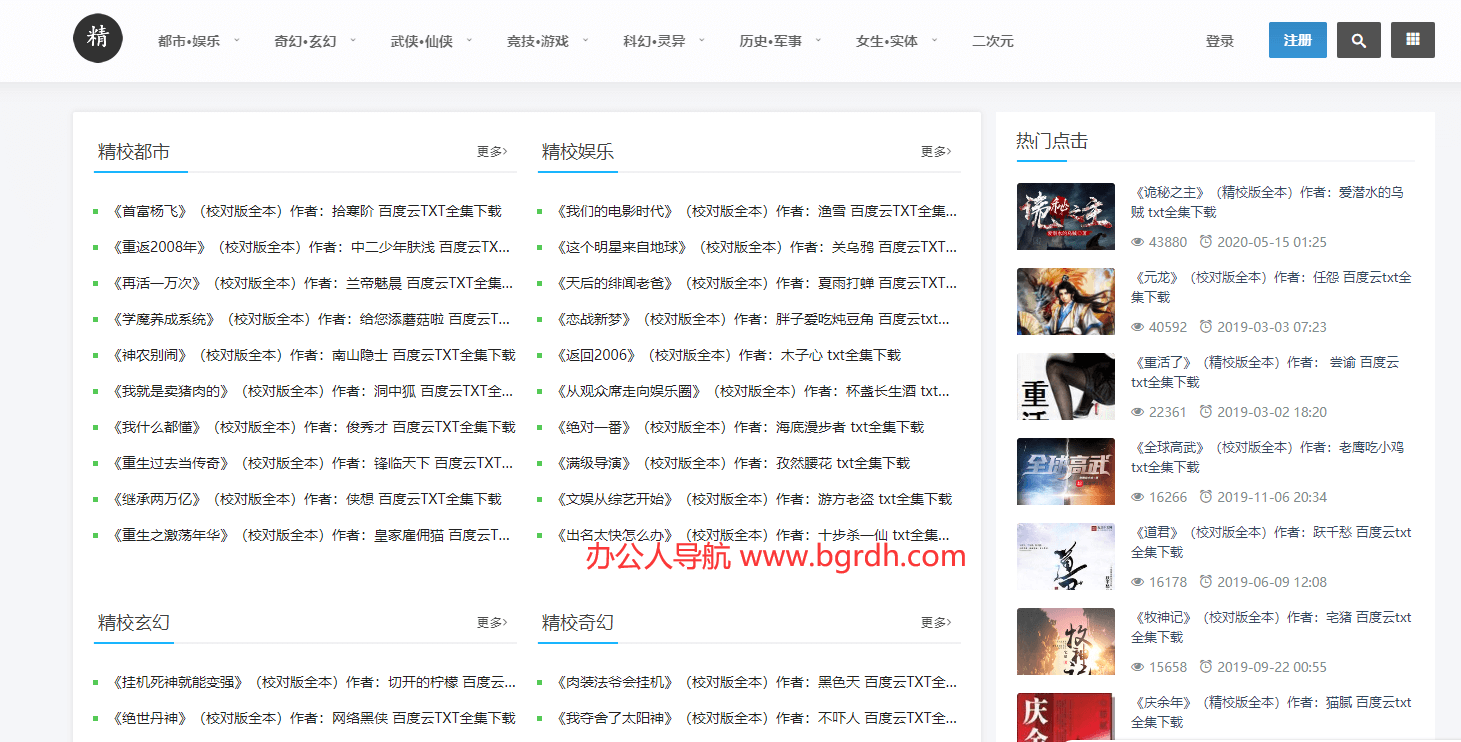Show more in 精校娱乐 section
Viewport: 1461px width, 742px height.
pos(935,151)
